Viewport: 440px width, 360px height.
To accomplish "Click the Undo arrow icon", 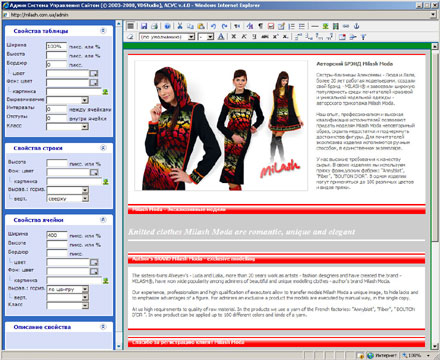I will pos(213,26).
